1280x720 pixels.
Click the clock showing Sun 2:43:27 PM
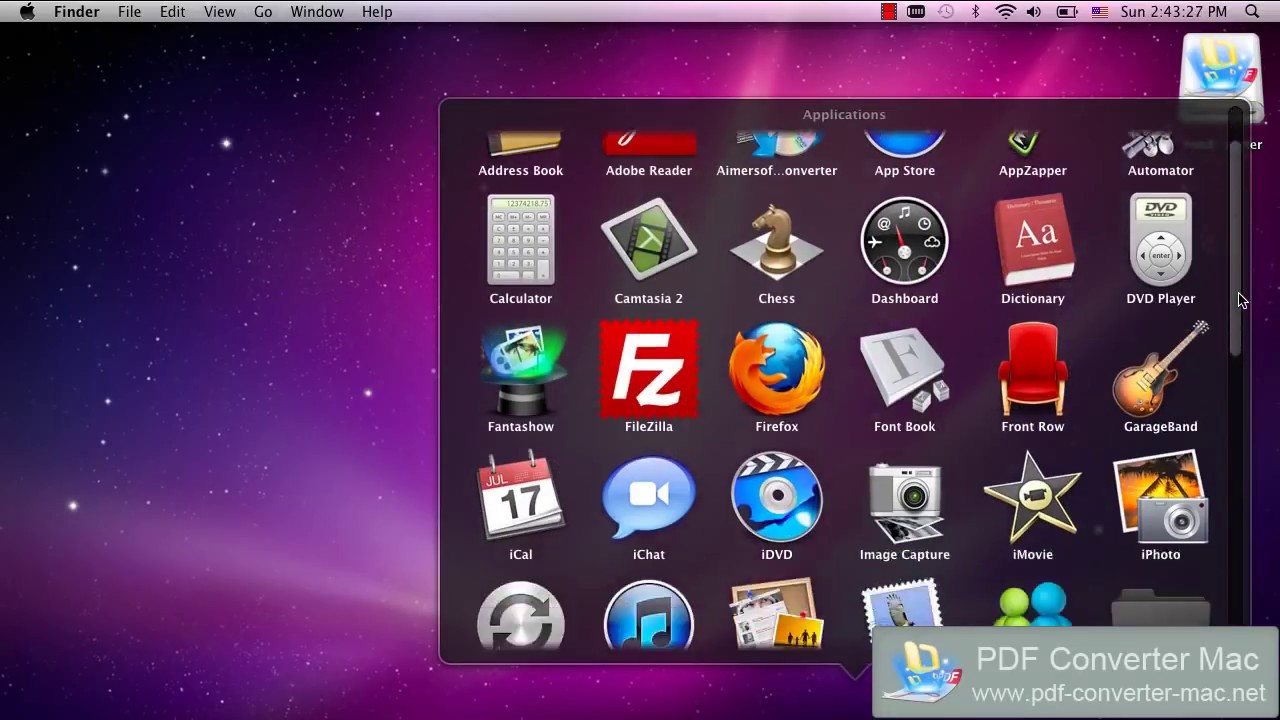click(1174, 12)
